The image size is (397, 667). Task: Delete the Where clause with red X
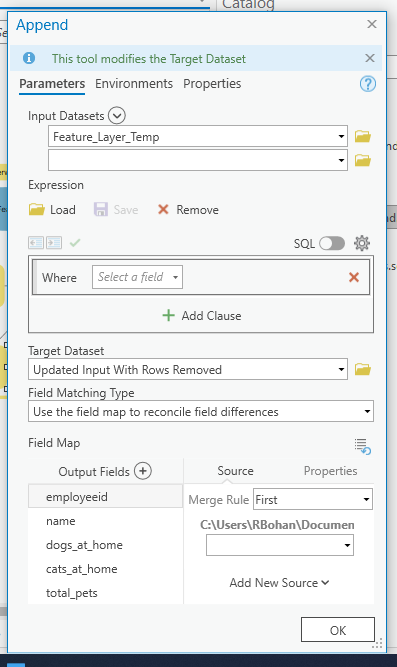point(354,277)
